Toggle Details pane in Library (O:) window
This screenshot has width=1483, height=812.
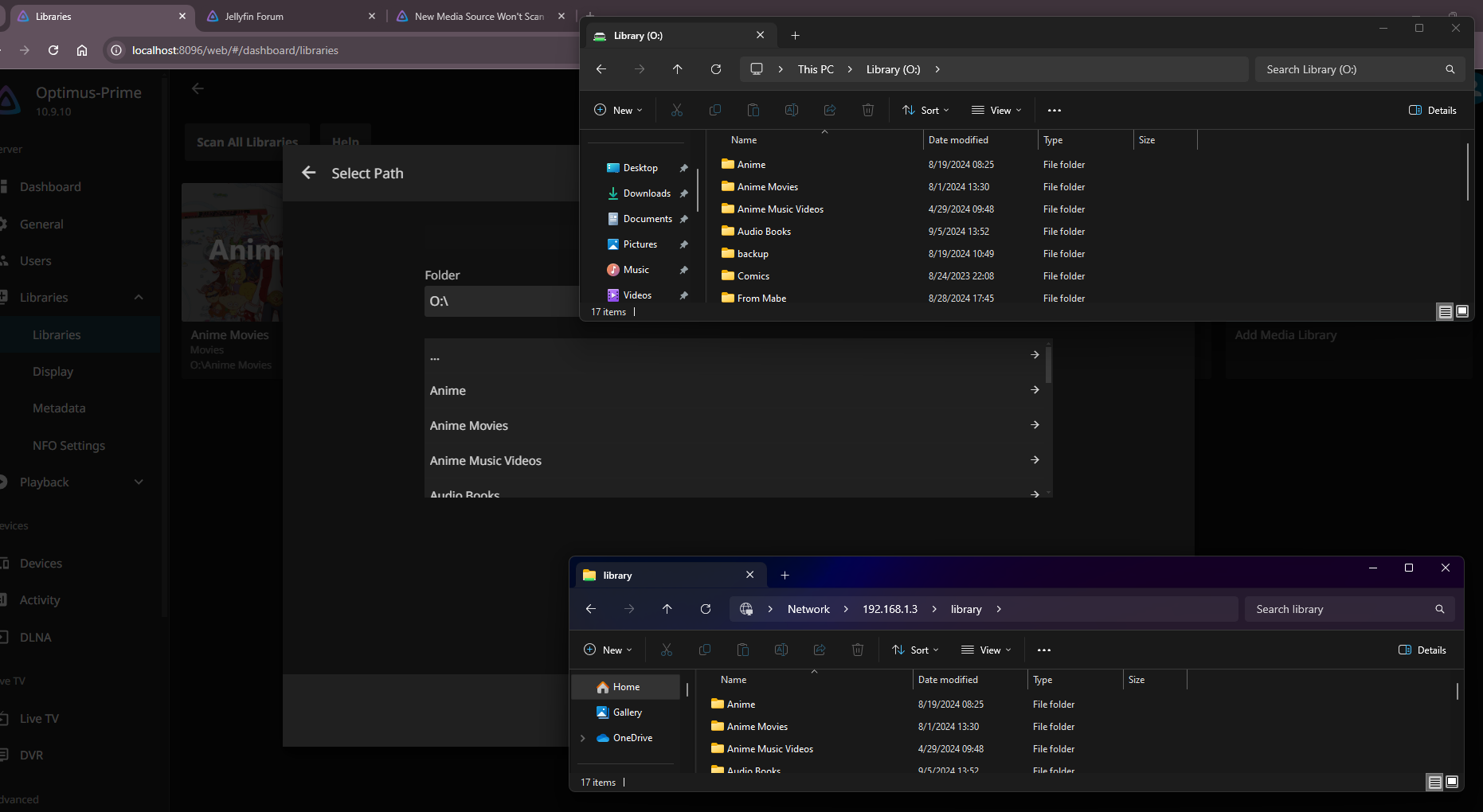pyautogui.click(x=1433, y=110)
